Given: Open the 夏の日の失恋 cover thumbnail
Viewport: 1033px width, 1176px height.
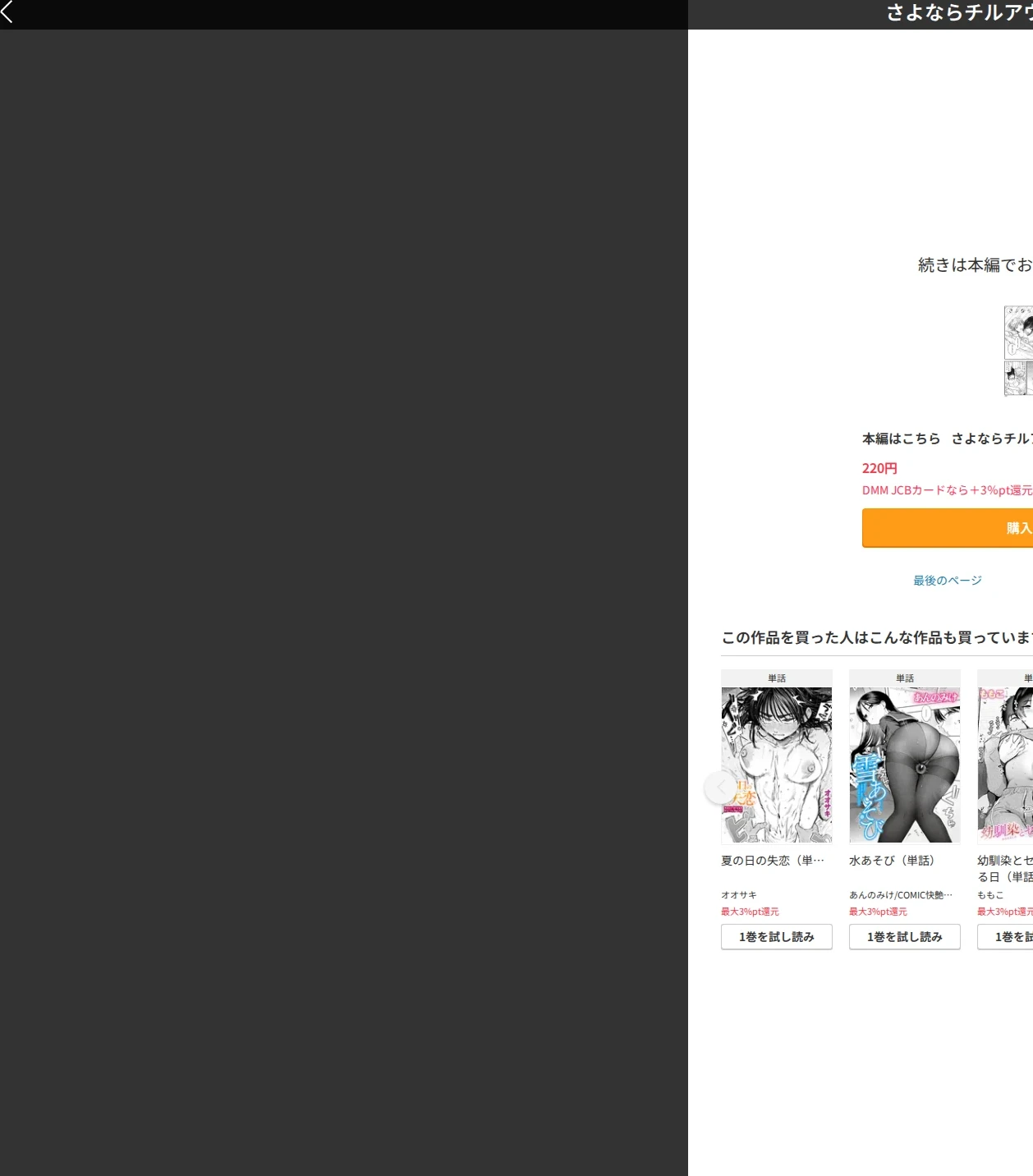Looking at the screenshot, I should 777,765.
